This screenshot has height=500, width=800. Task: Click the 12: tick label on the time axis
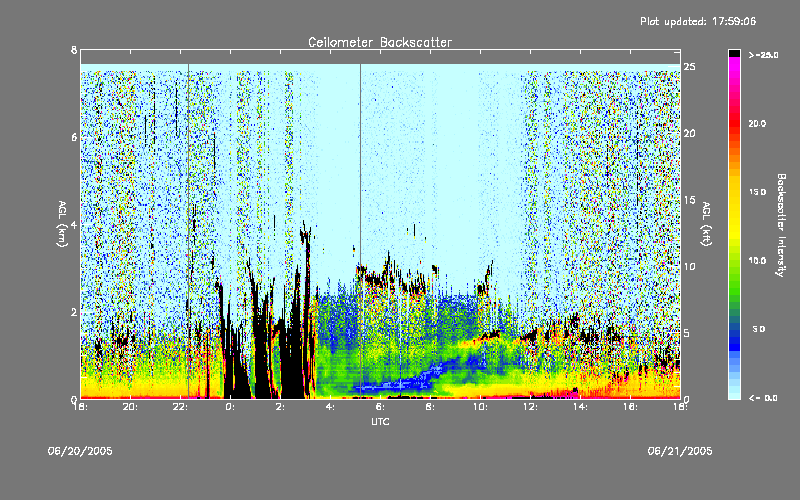(530, 407)
